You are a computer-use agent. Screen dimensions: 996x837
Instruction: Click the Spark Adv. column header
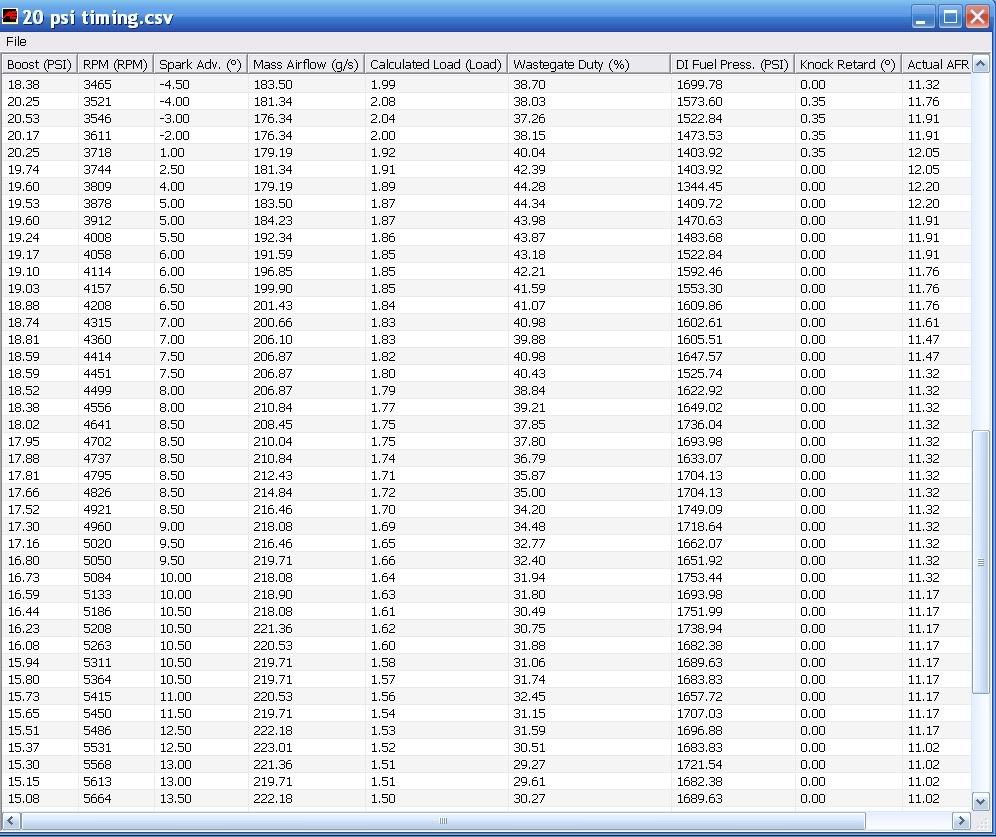pos(200,64)
